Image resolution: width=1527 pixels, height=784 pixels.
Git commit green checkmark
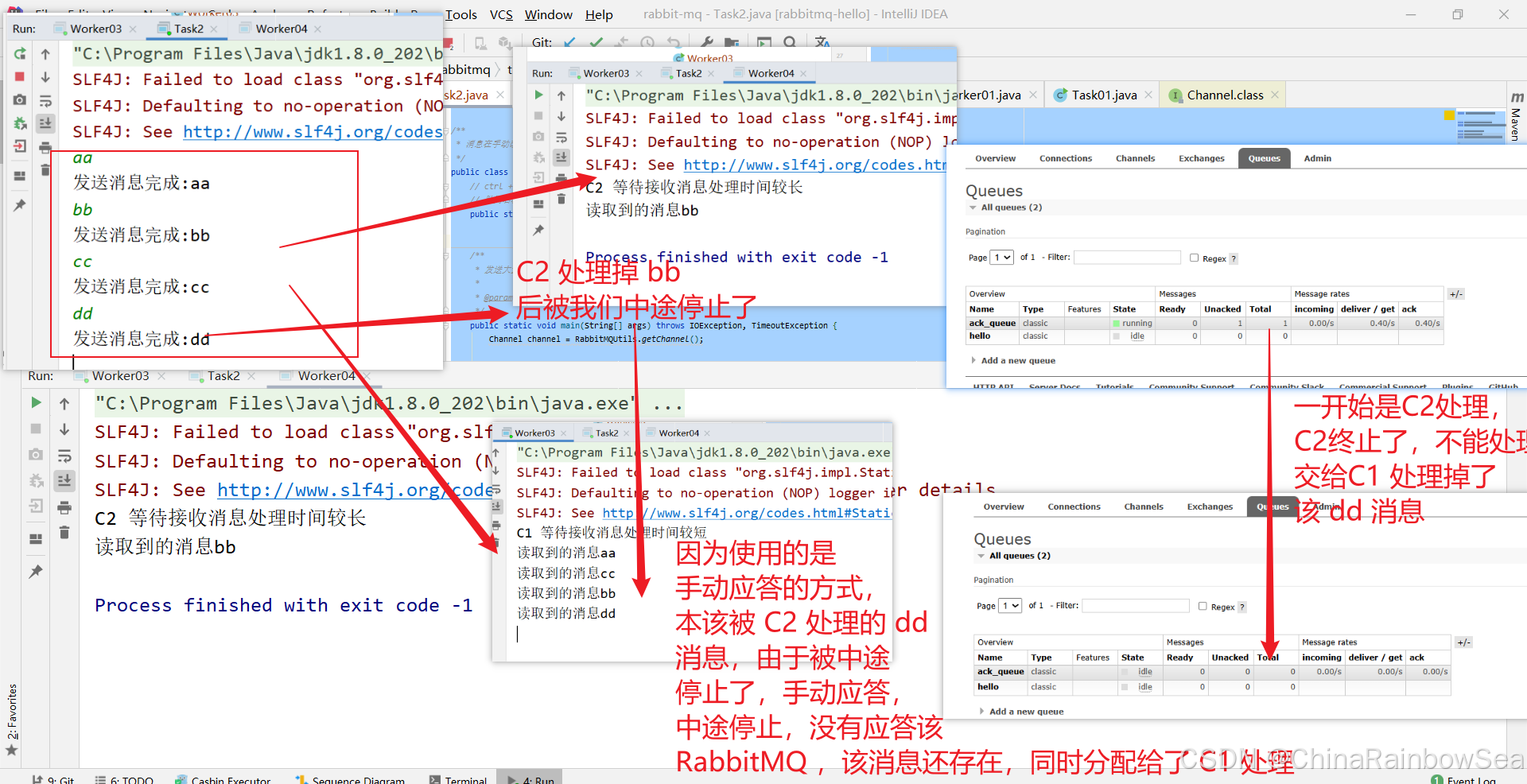tap(596, 42)
